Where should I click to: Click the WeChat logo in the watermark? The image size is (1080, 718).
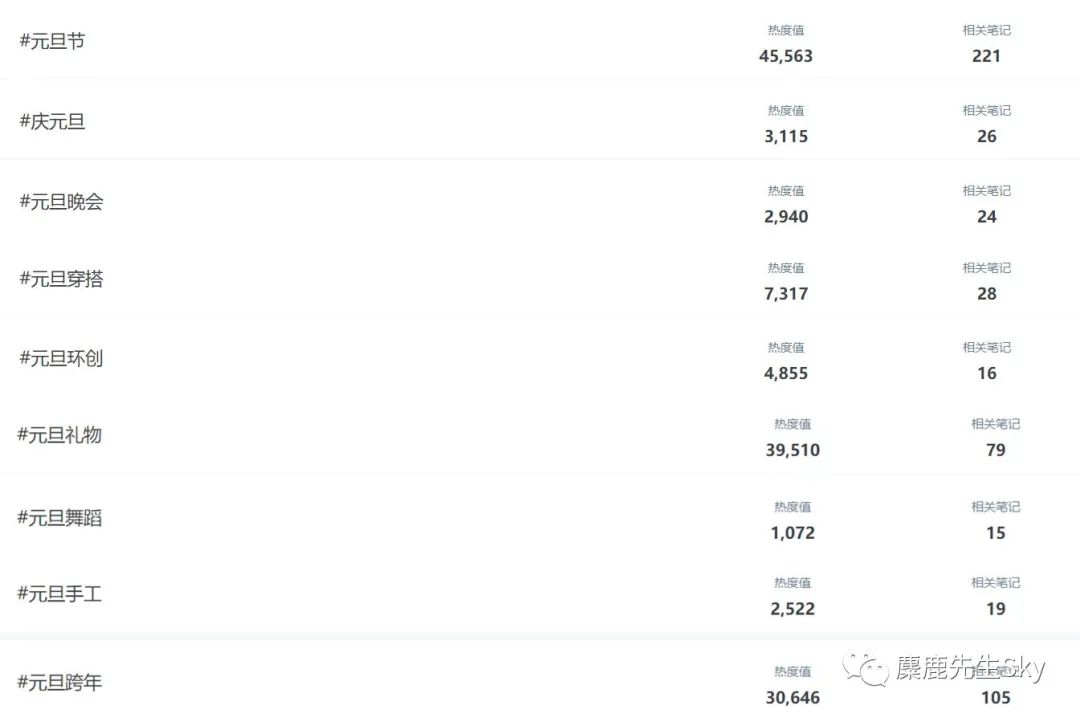(865, 668)
